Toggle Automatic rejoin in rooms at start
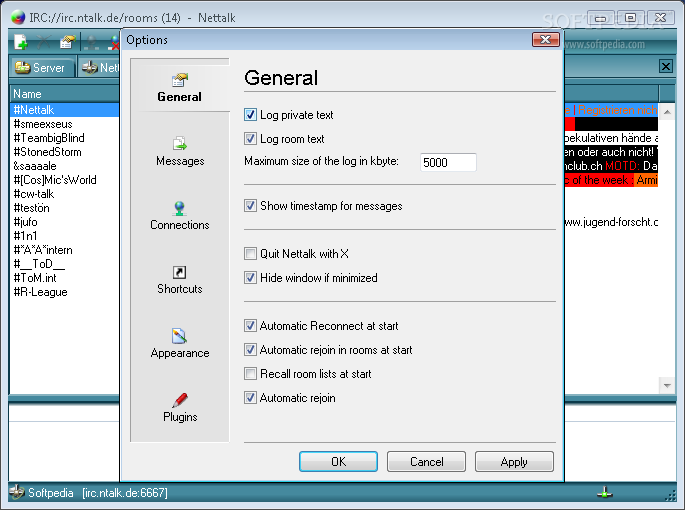 (x=250, y=350)
